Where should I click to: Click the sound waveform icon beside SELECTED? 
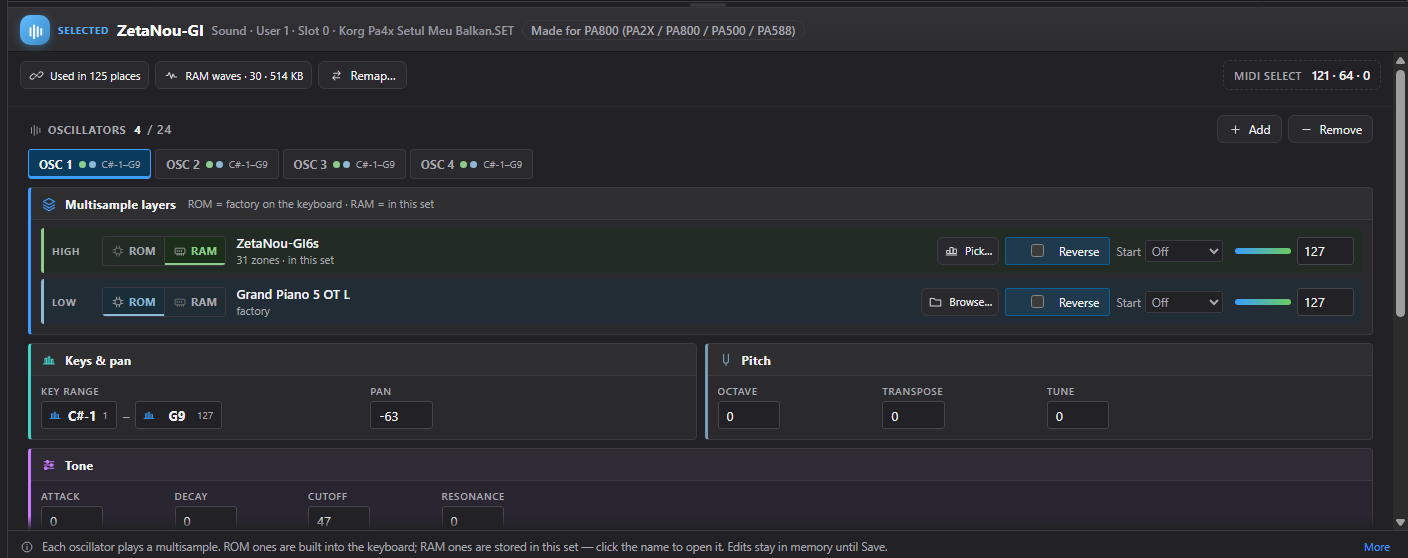coord(35,31)
